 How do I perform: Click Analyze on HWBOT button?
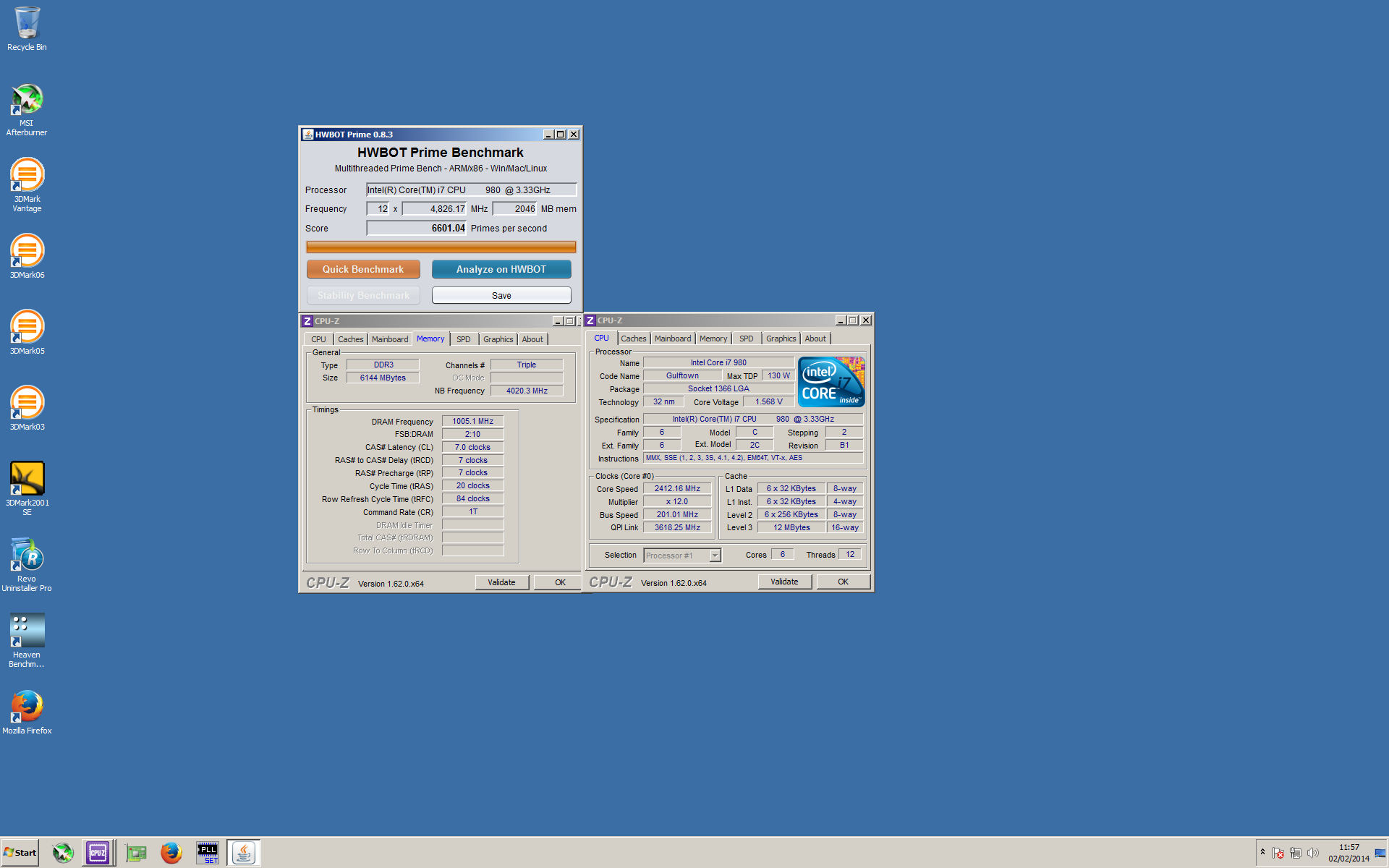[x=501, y=269]
